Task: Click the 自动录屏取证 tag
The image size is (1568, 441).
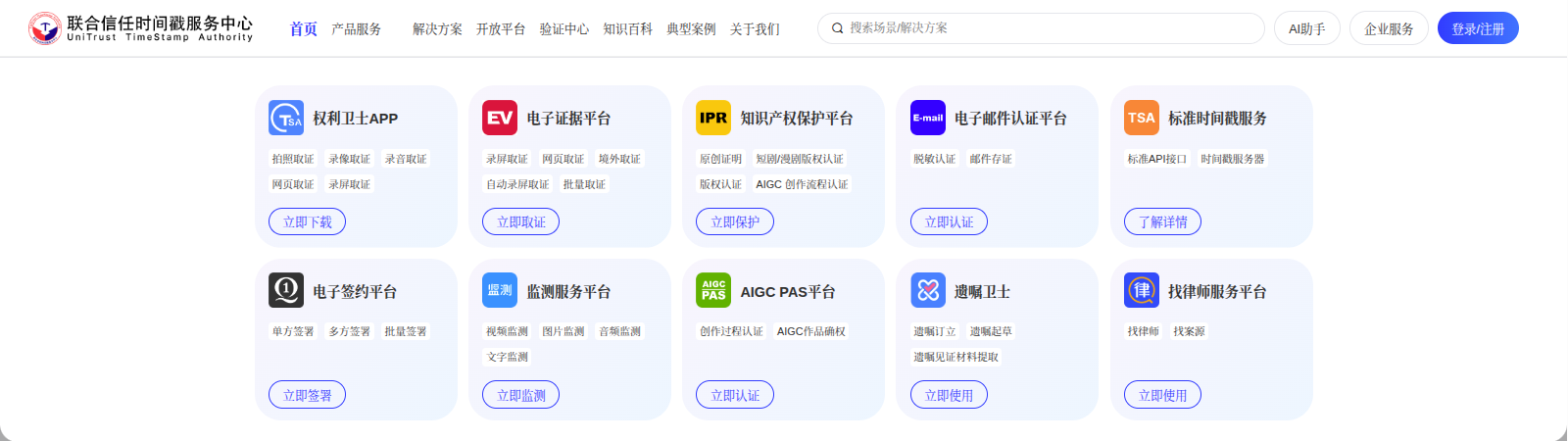Action: pos(517,184)
